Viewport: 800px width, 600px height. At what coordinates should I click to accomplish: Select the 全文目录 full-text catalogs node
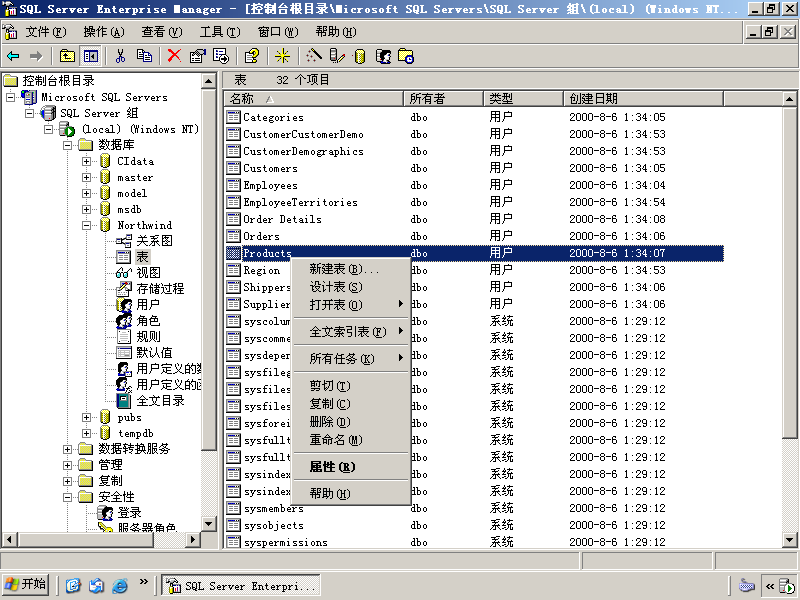(x=160, y=401)
